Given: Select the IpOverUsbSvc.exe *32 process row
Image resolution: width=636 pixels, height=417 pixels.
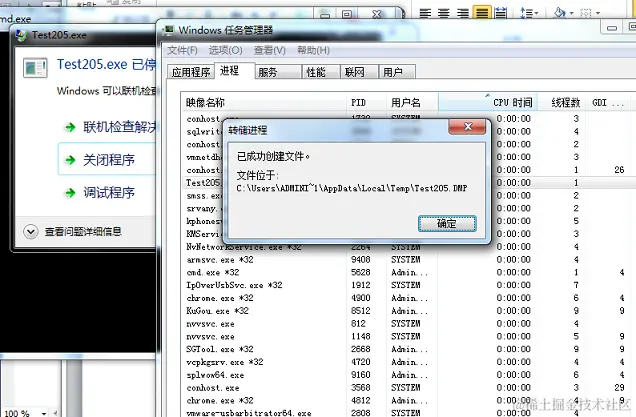Looking at the screenshot, I should [x=406, y=285].
